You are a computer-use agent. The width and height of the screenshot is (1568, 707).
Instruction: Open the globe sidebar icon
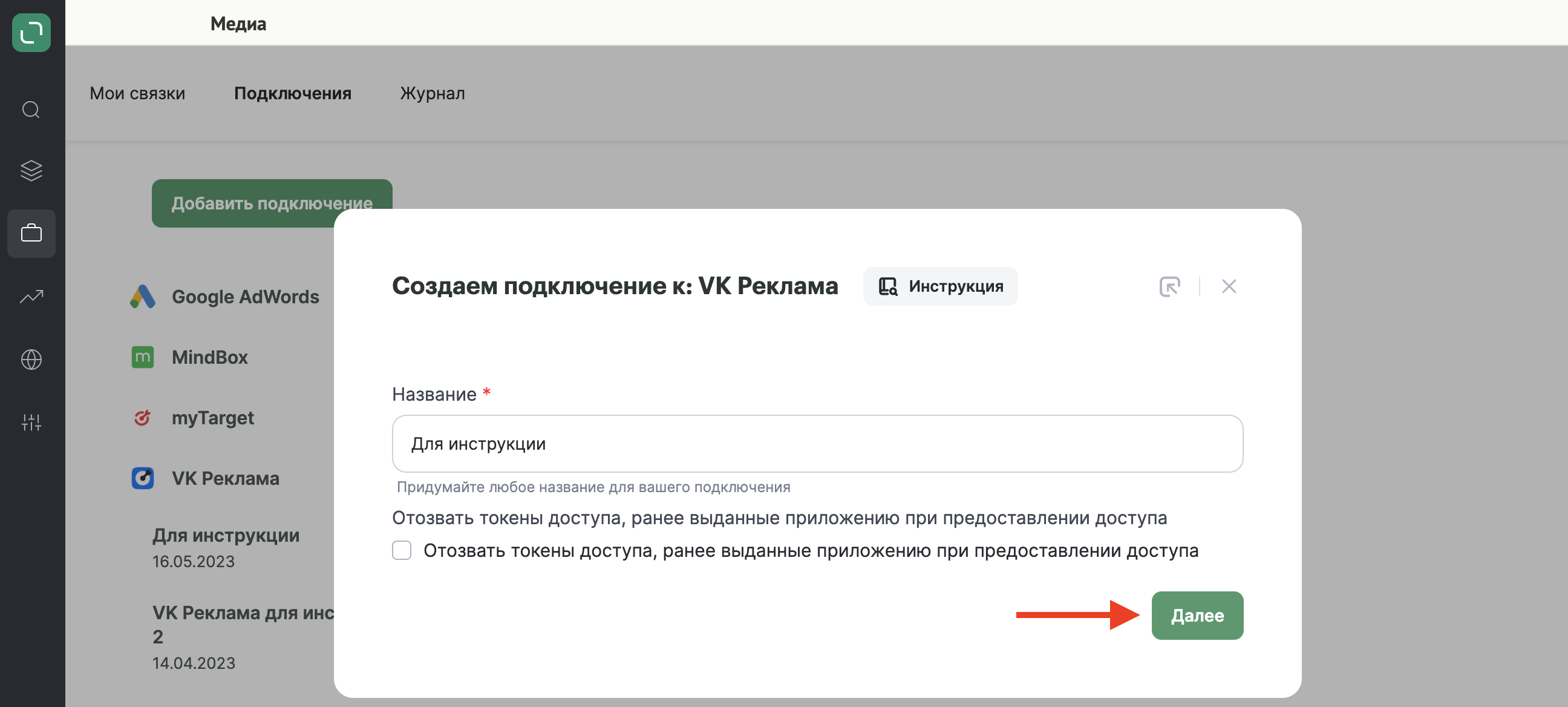31,360
